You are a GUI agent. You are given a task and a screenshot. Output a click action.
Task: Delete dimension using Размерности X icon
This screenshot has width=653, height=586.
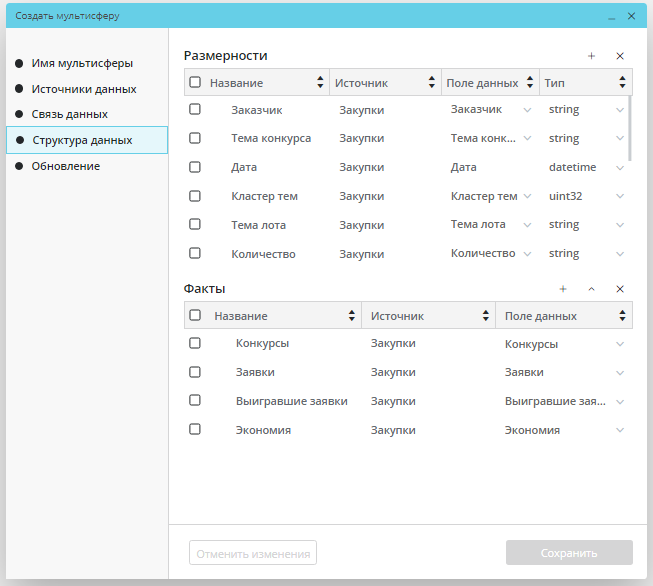[620, 57]
